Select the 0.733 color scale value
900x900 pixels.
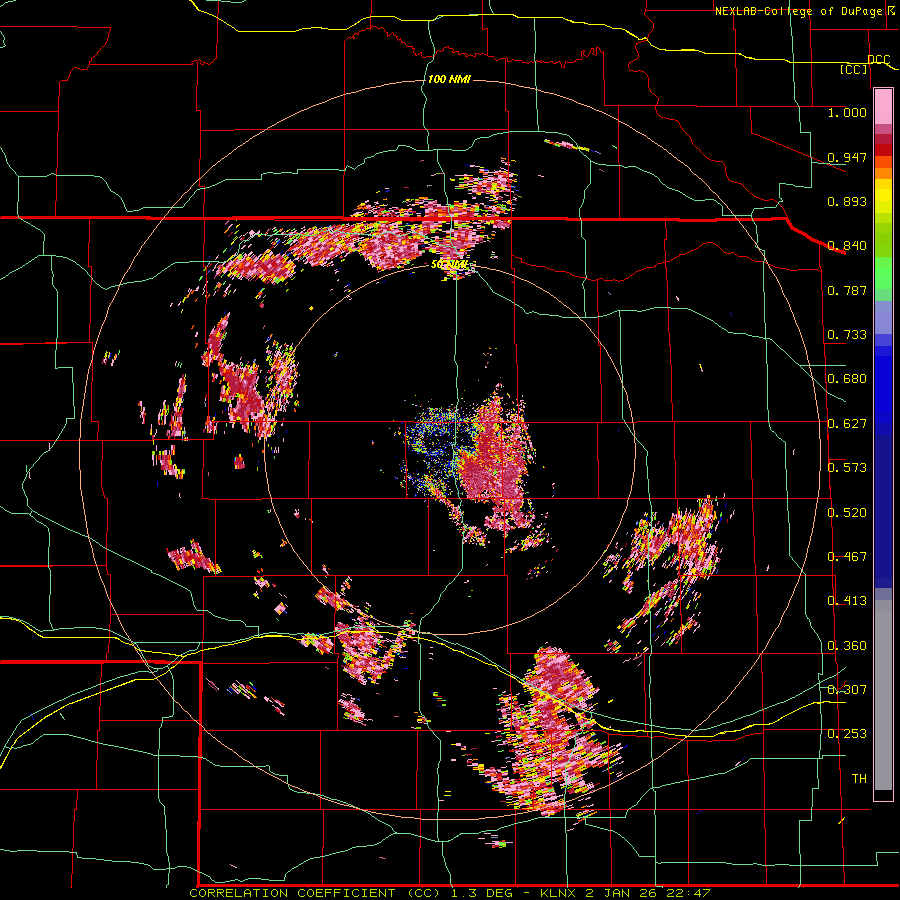point(847,335)
